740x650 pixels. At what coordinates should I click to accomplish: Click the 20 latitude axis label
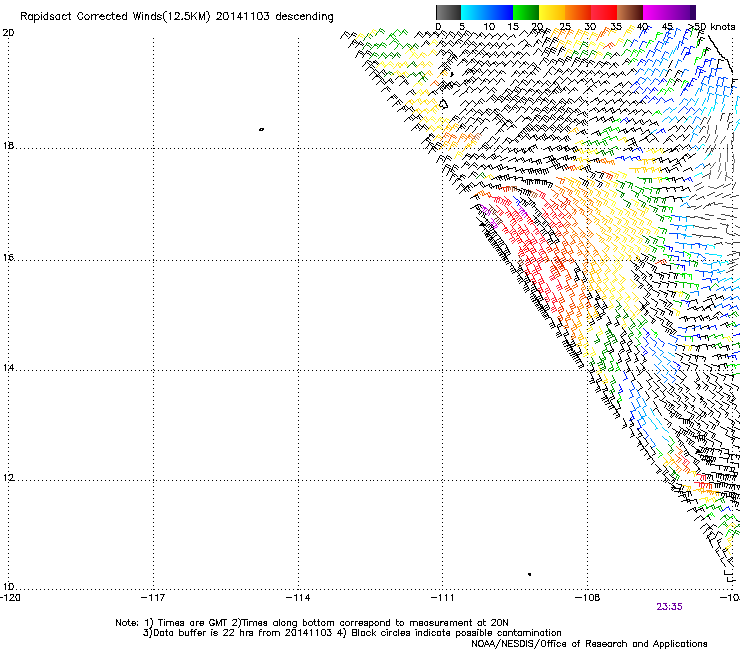[x=8, y=33]
